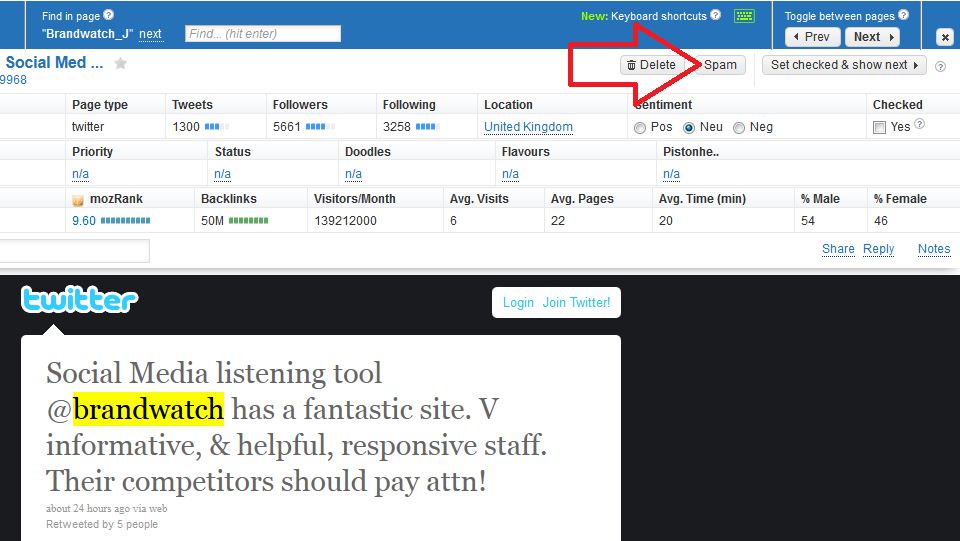Open the Priority n/a dropdown value
960x541 pixels.
(x=80, y=174)
